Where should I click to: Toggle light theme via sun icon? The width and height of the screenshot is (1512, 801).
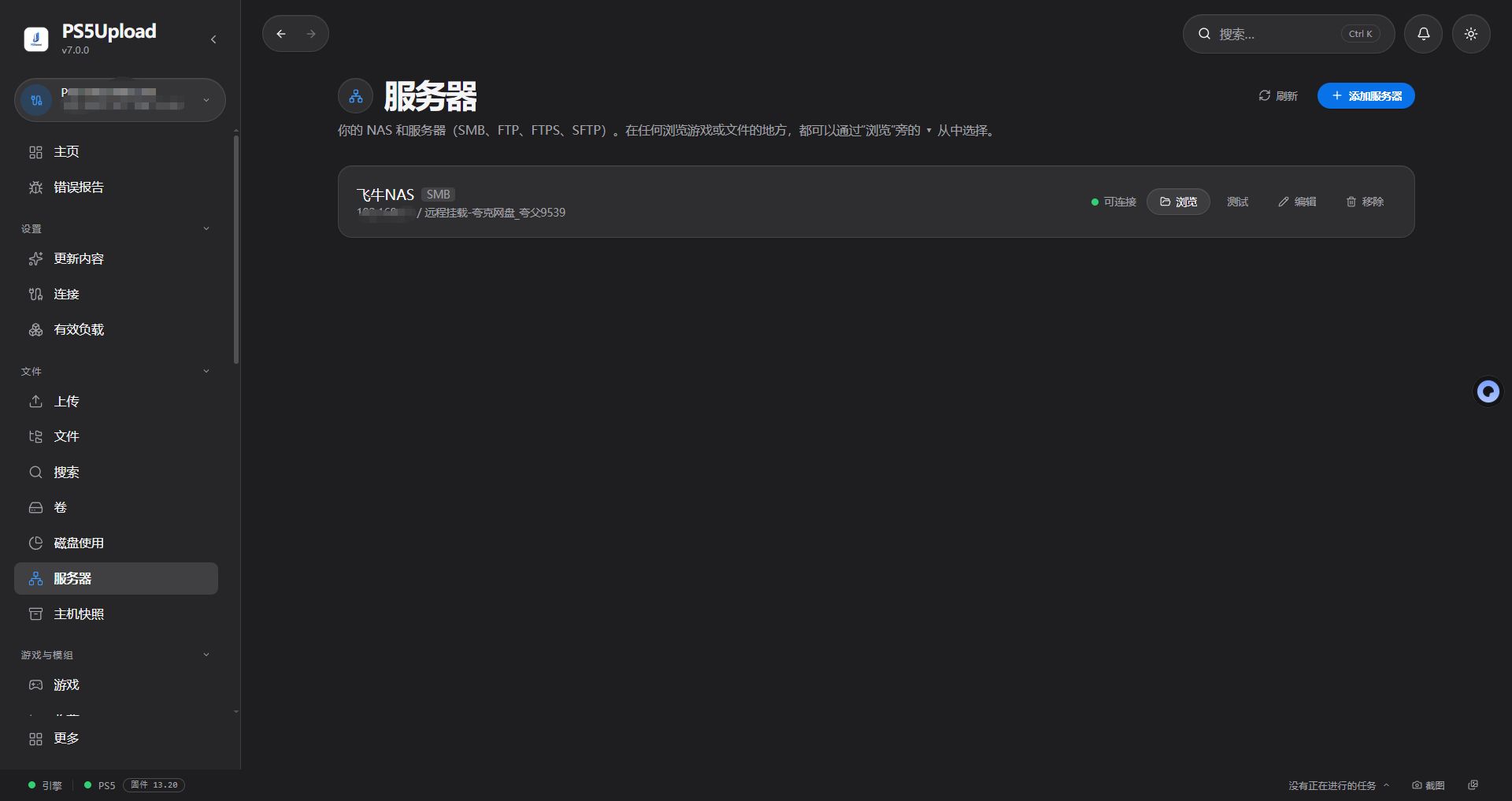click(x=1471, y=34)
